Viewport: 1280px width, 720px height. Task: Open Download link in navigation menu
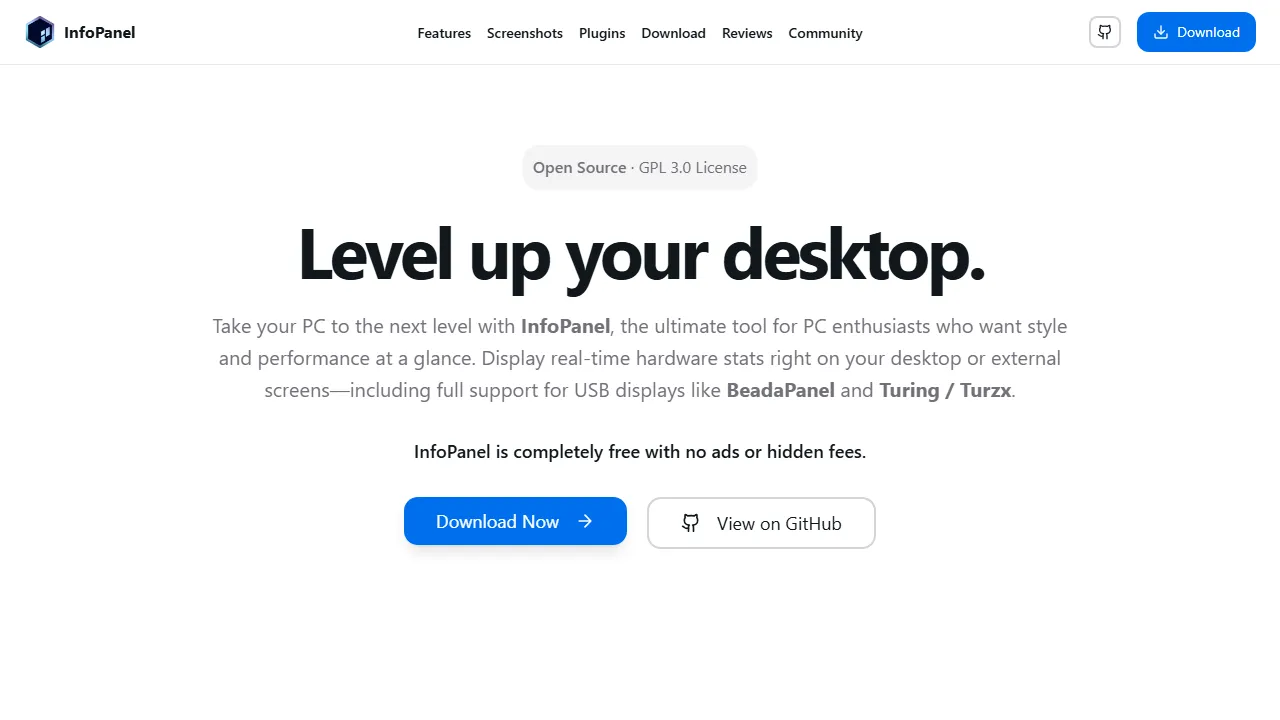[673, 33]
